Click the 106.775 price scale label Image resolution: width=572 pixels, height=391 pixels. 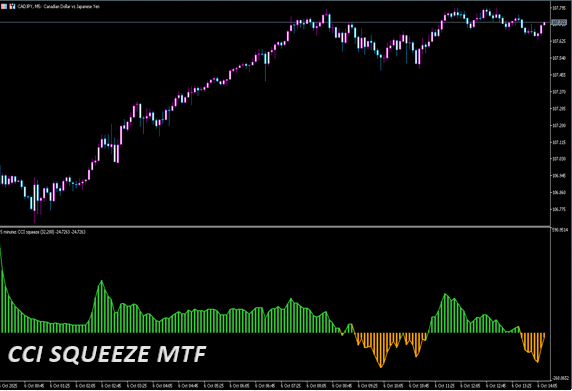point(559,209)
